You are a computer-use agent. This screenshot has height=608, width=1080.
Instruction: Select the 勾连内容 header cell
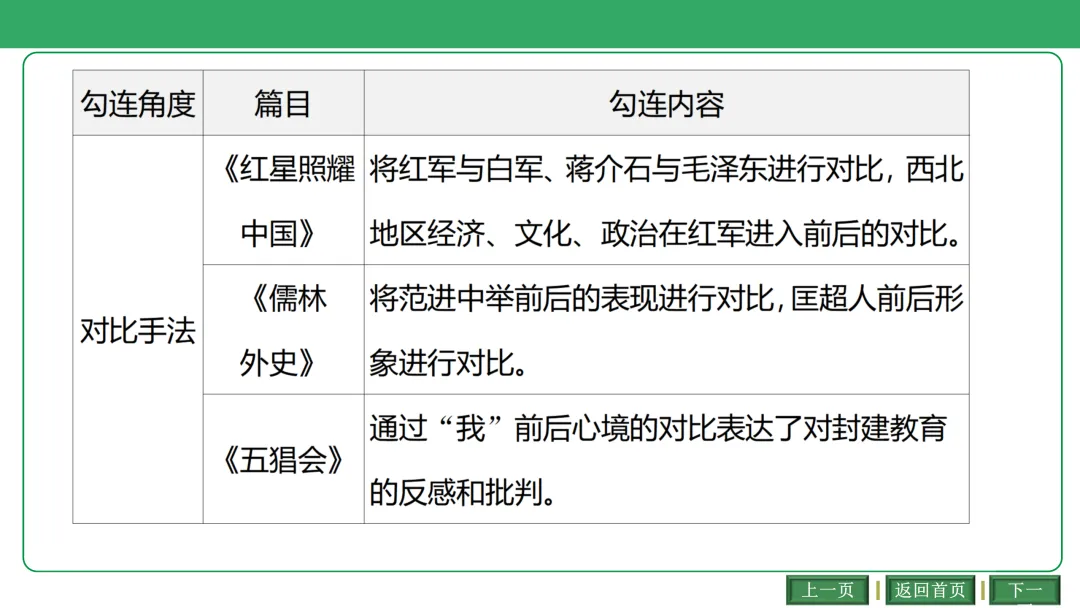coord(666,103)
